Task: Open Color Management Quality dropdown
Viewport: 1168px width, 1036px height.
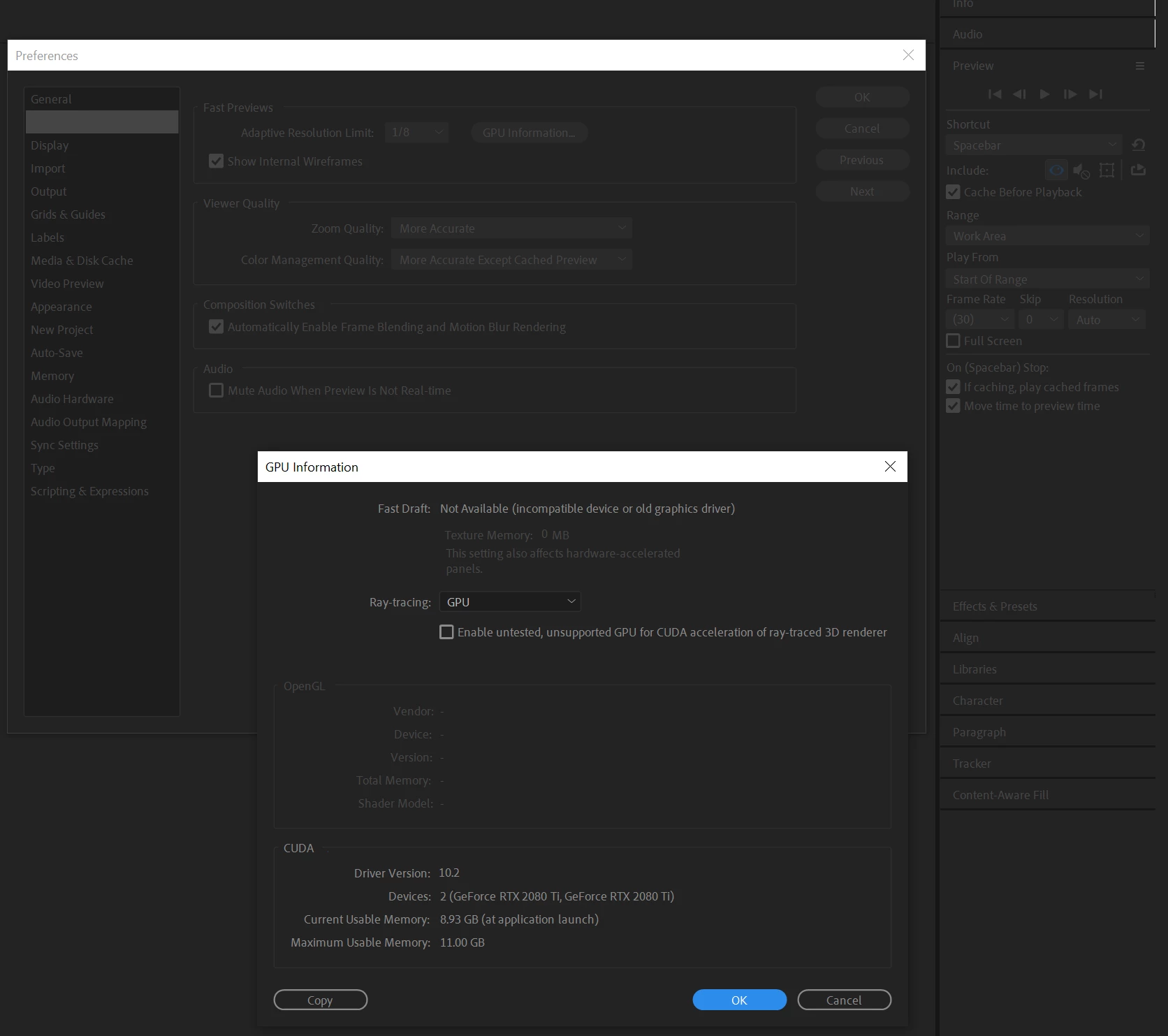Action: [511, 260]
